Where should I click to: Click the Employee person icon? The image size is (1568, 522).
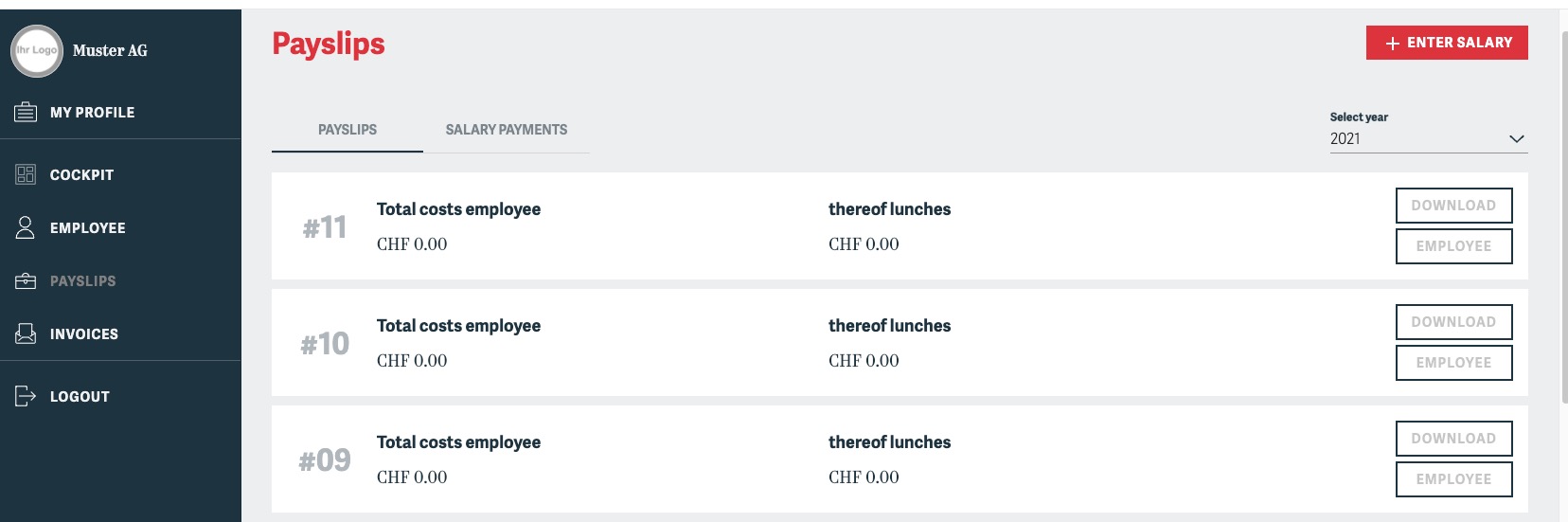pos(26,227)
